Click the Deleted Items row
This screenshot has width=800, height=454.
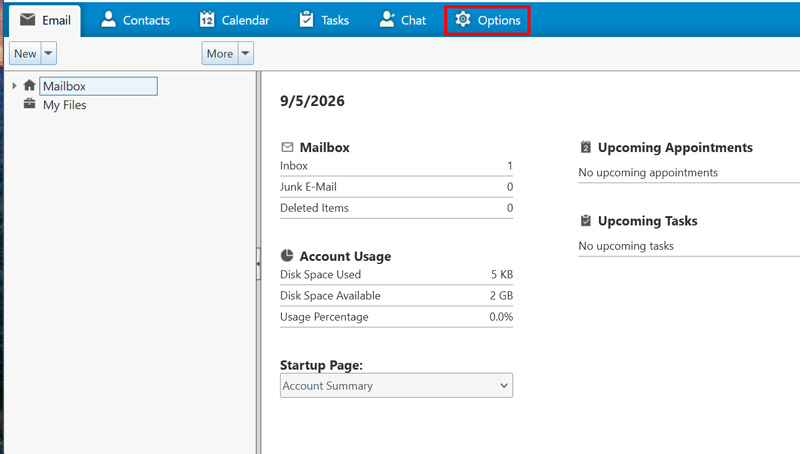[x=396, y=208]
